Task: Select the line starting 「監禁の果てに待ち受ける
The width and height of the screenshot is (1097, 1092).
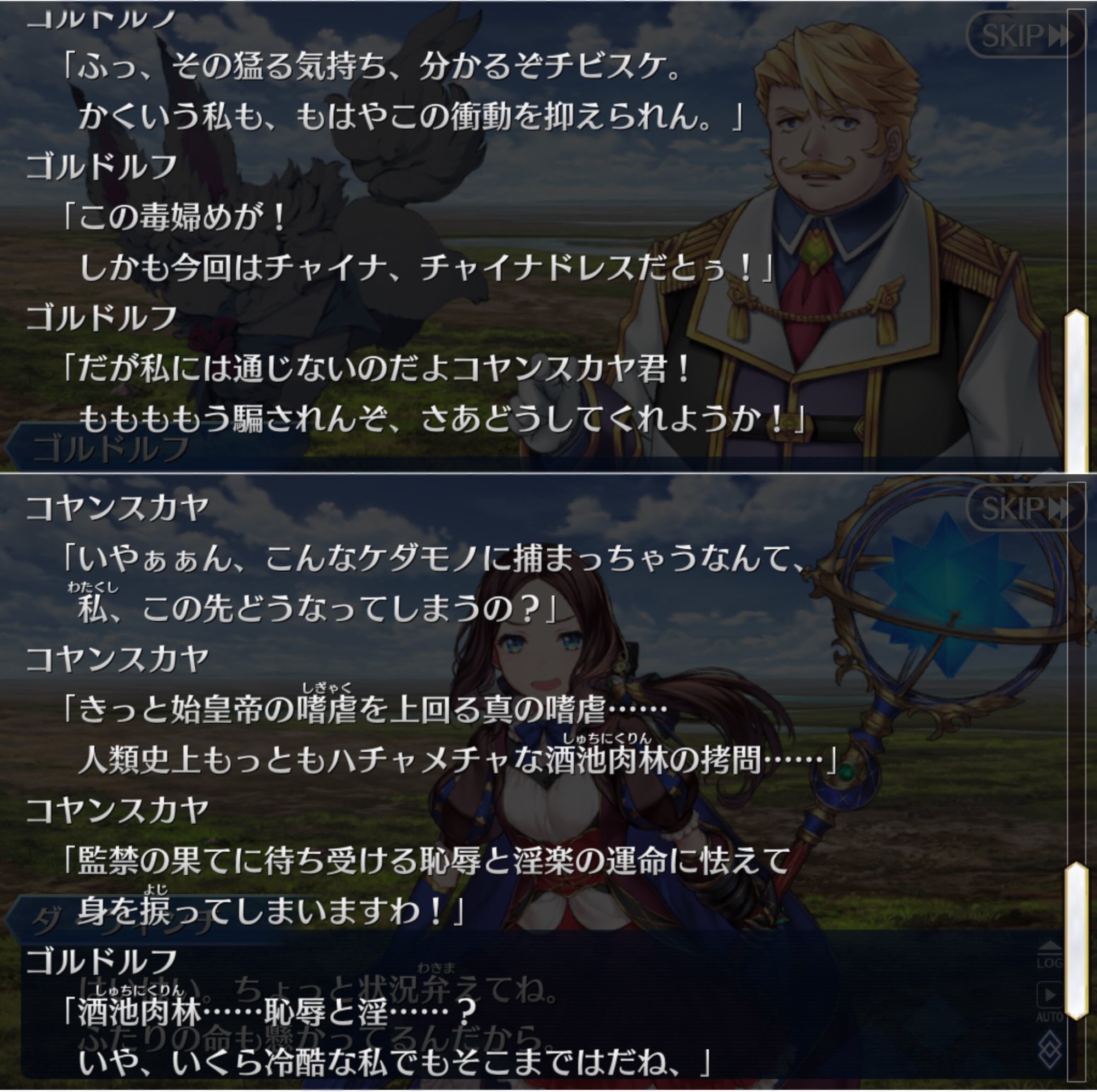Action: pos(426,863)
